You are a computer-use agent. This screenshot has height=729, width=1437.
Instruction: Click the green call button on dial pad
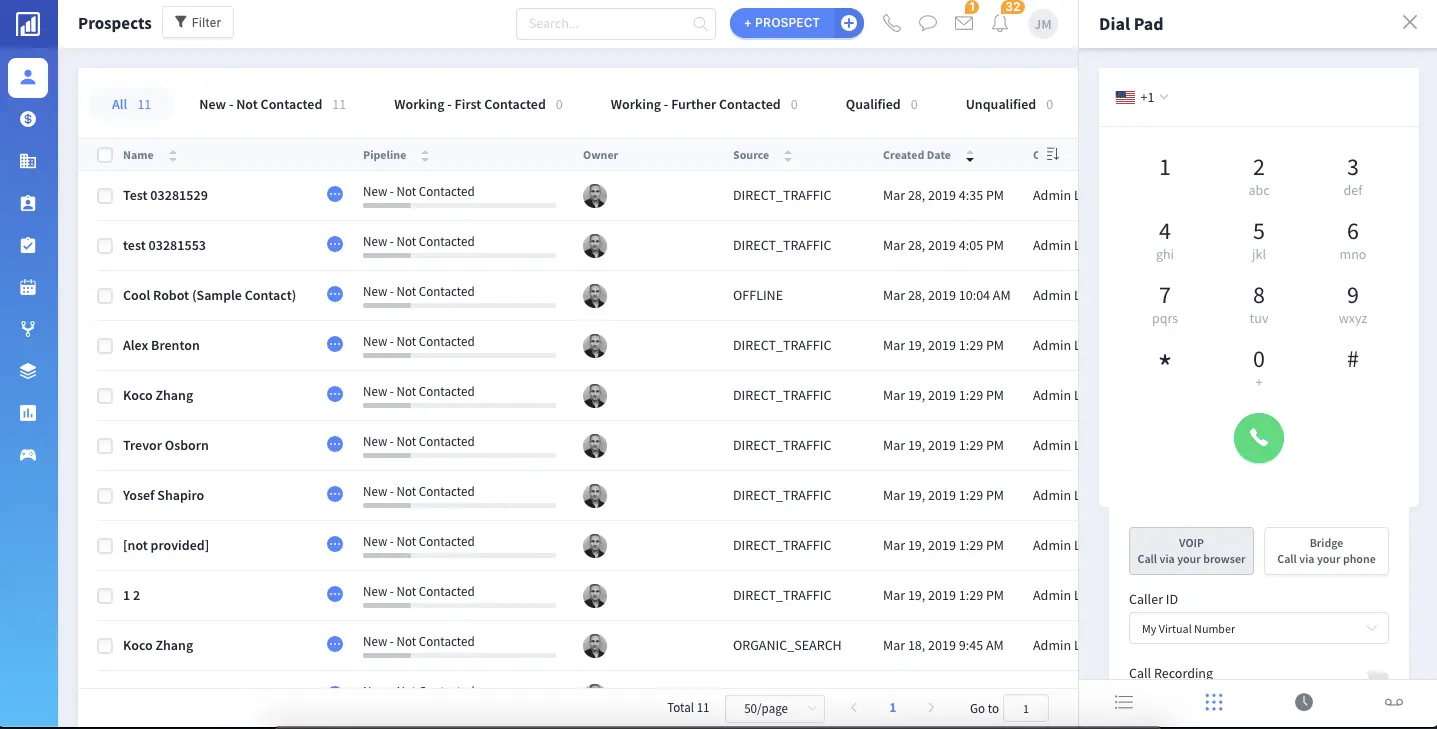click(1258, 438)
